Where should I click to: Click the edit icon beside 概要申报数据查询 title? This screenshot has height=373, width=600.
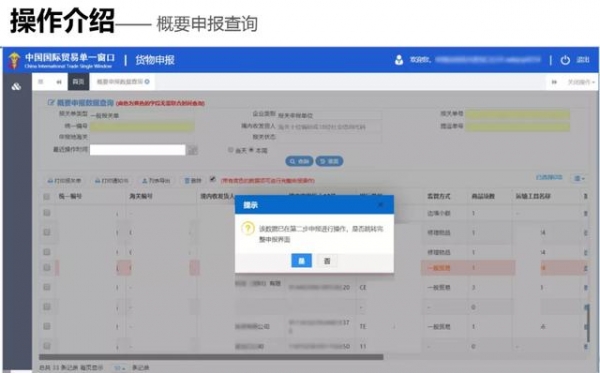pyautogui.click(x=51, y=103)
